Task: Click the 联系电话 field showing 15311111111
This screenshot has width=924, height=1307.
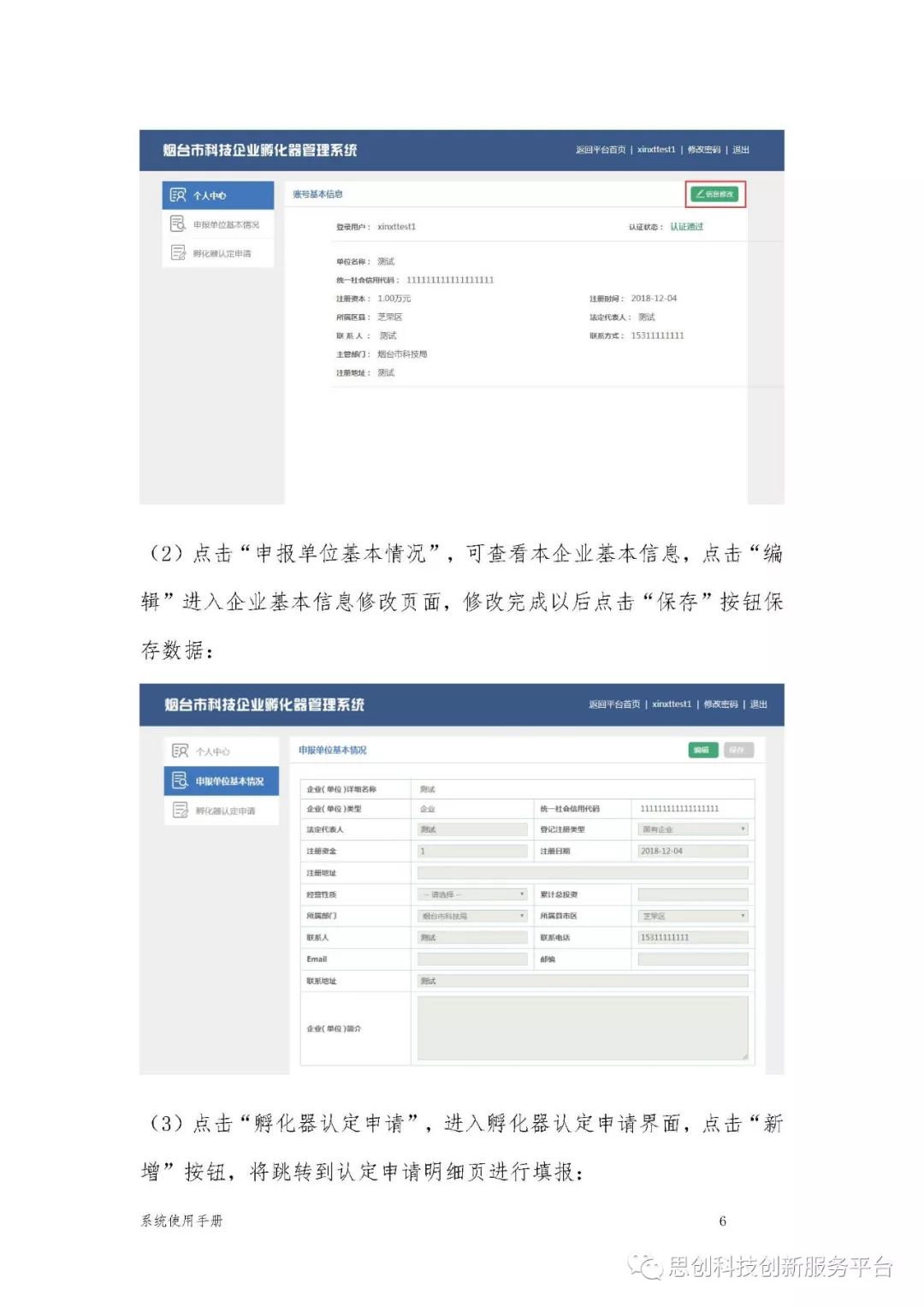Action: pyautogui.click(x=693, y=937)
